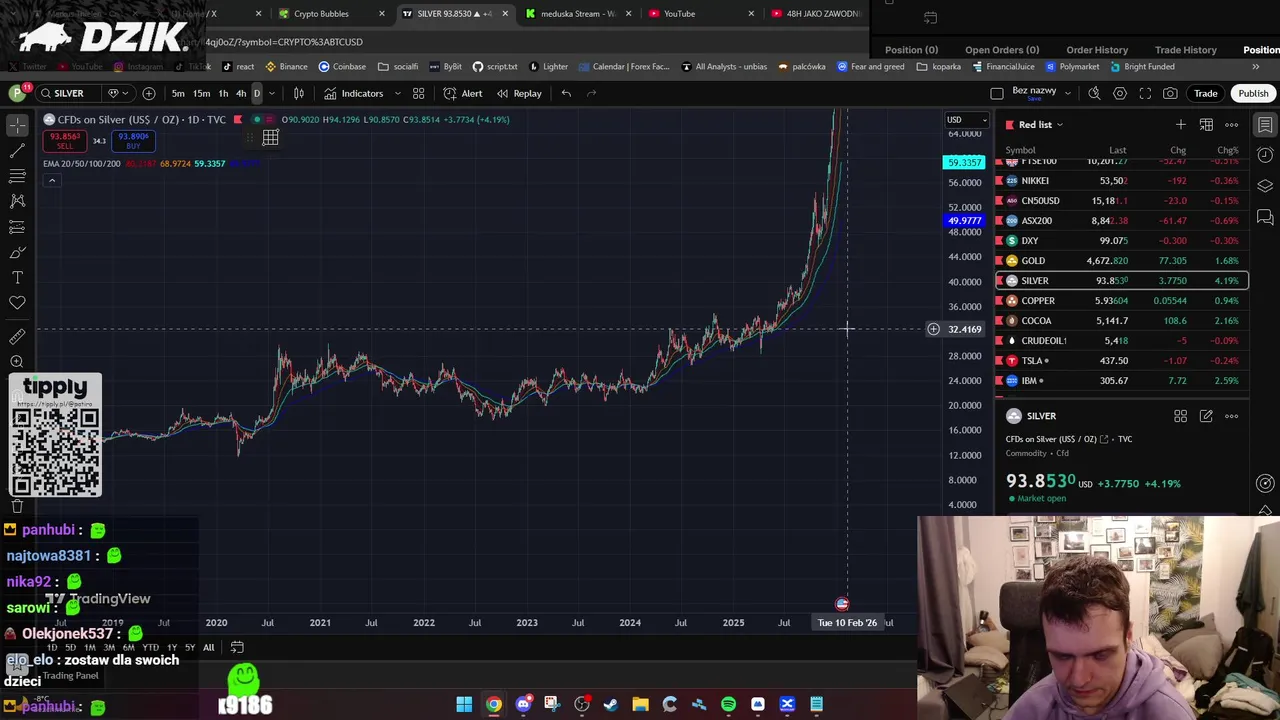Open the patterns drawing tool group
This screenshot has height=720, width=1280.
(x=17, y=201)
